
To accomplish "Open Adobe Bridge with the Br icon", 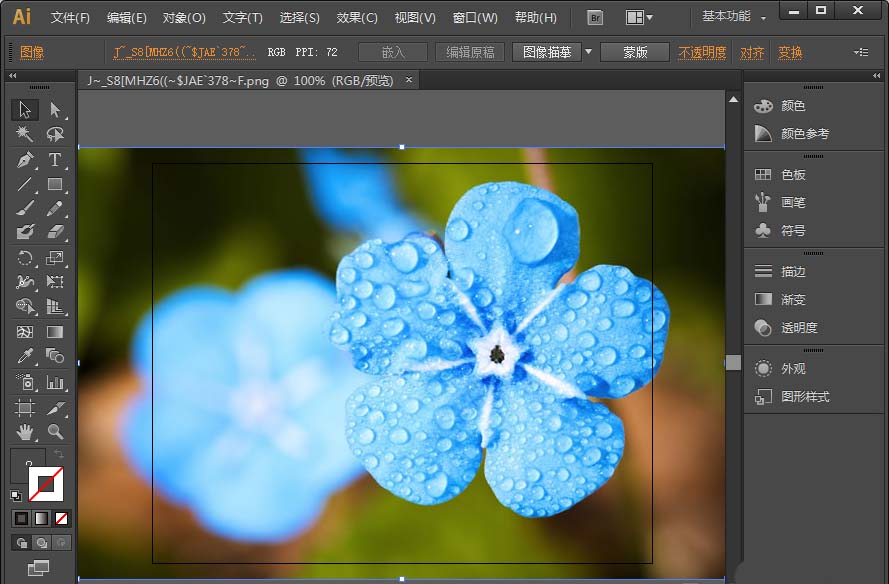I will [595, 17].
